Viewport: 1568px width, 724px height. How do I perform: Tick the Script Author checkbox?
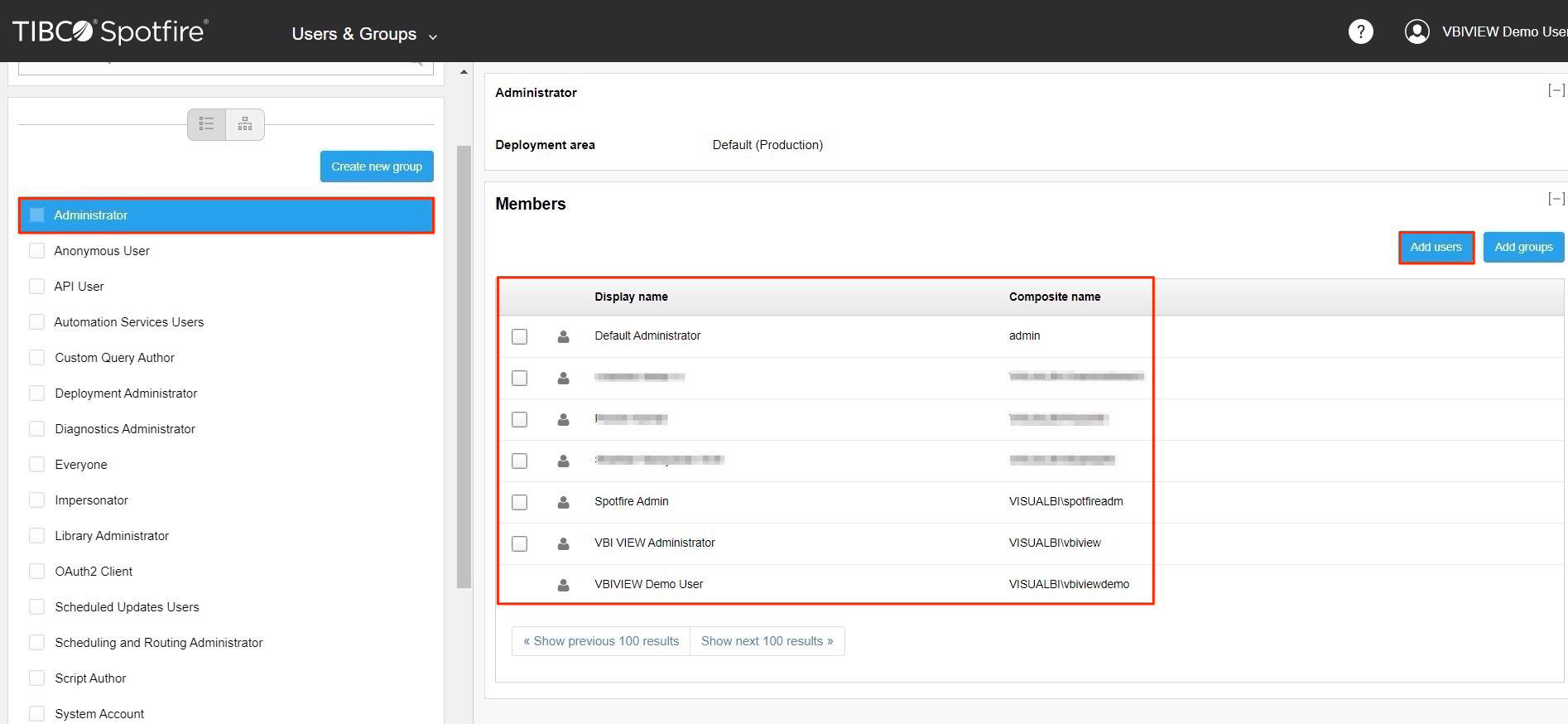[x=36, y=678]
